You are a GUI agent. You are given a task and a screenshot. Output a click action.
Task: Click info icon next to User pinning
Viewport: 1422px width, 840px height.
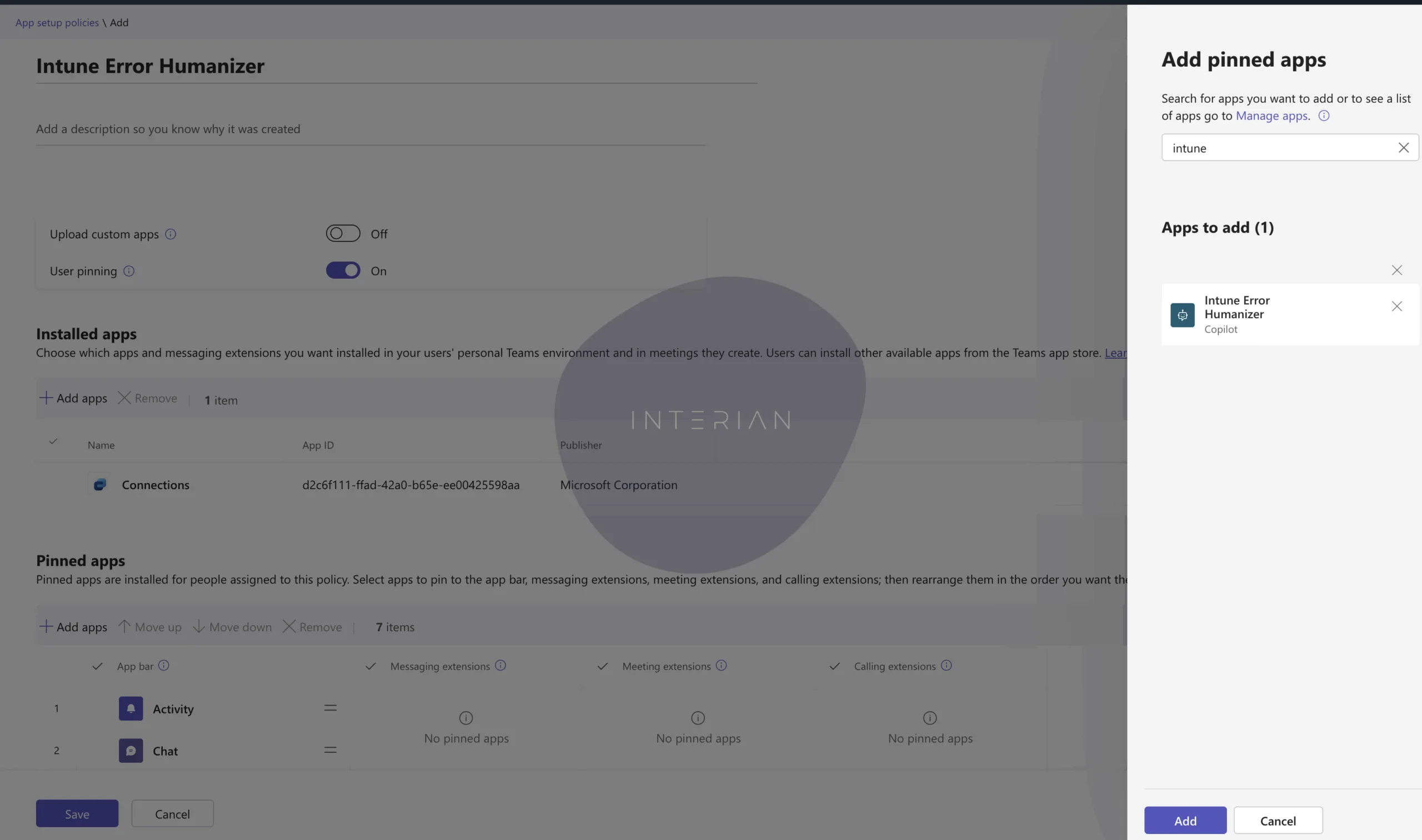[129, 270]
